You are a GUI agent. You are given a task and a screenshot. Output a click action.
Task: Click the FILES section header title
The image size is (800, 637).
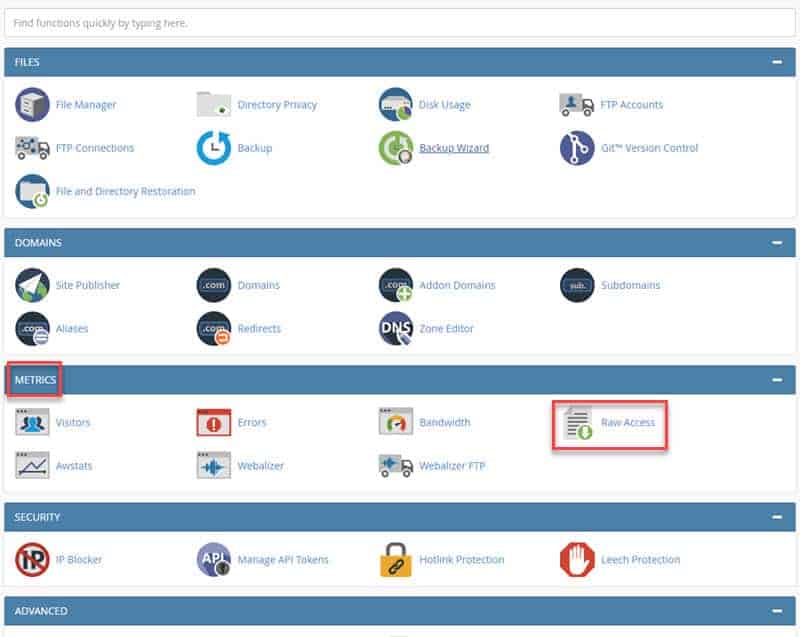[27, 62]
